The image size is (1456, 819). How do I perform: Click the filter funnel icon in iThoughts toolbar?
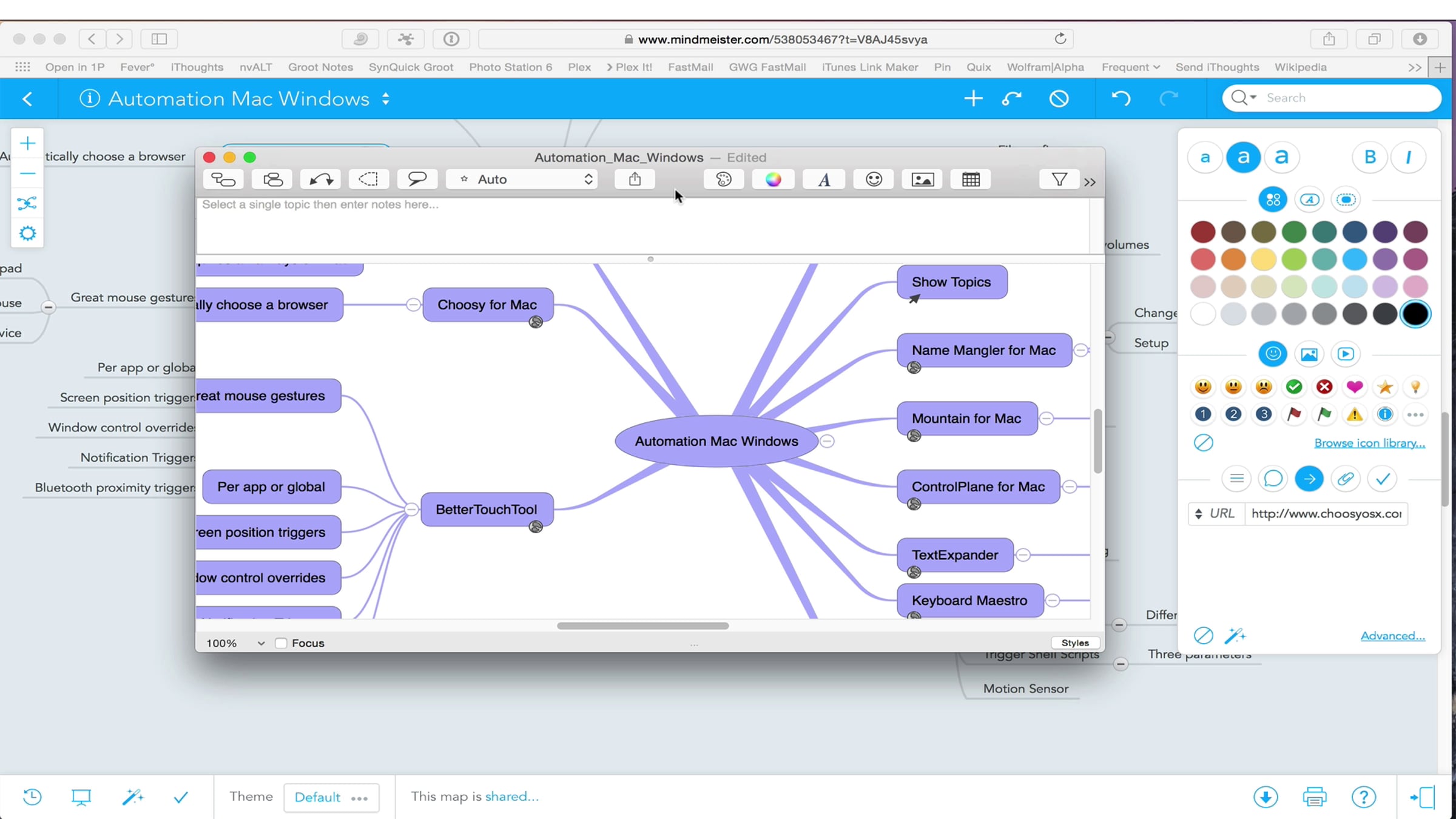1059,180
